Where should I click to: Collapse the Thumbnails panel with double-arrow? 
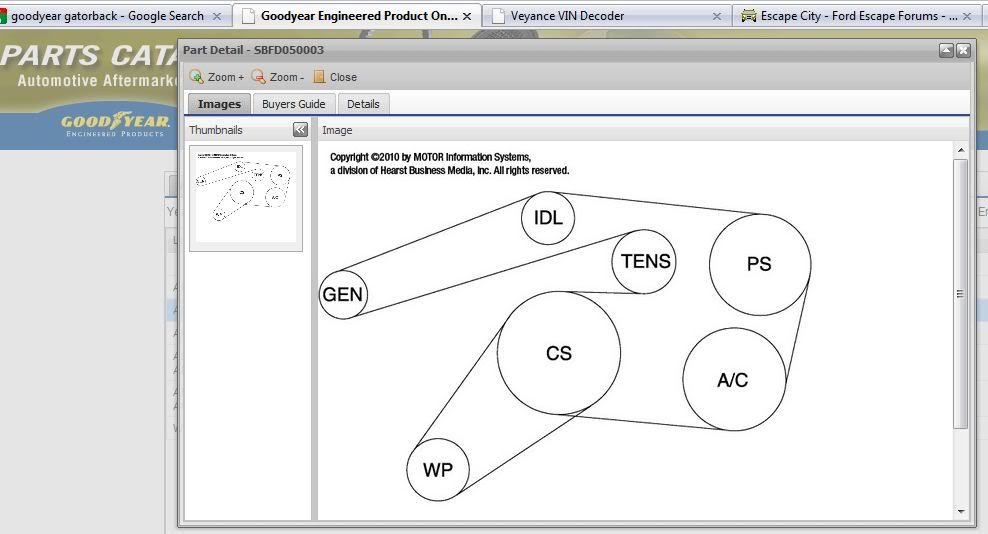tap(301, 130)
